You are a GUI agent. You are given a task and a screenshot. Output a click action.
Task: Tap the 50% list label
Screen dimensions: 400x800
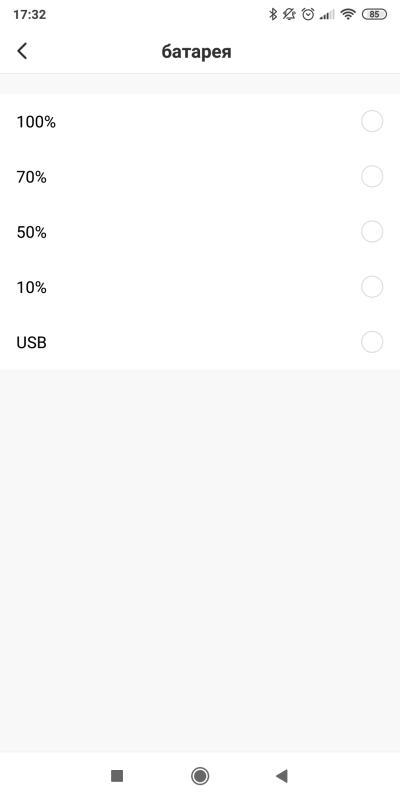point(32,232)
